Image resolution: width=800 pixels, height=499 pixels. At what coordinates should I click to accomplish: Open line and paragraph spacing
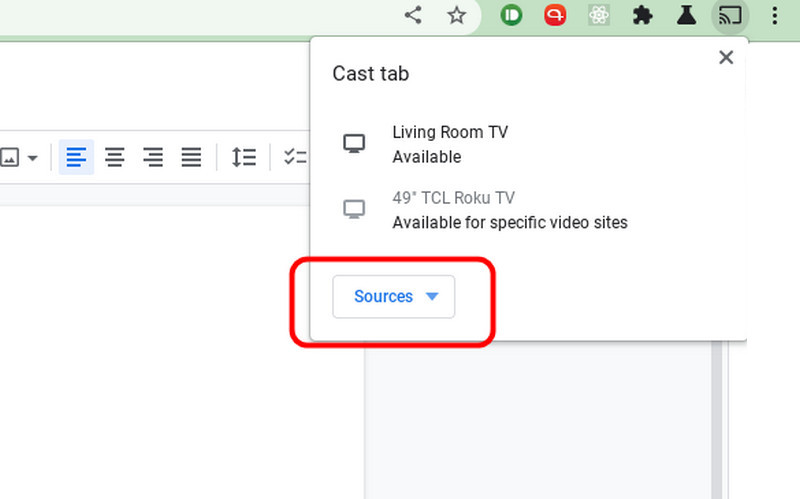(x=243, y=157)
